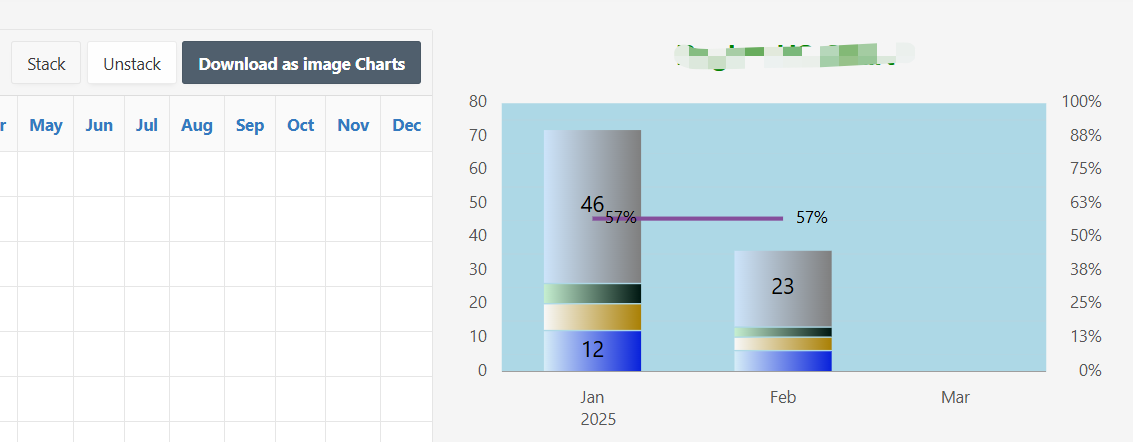Select the May column header
Screen dimensions: 1133x442
[x=46, y=125]
